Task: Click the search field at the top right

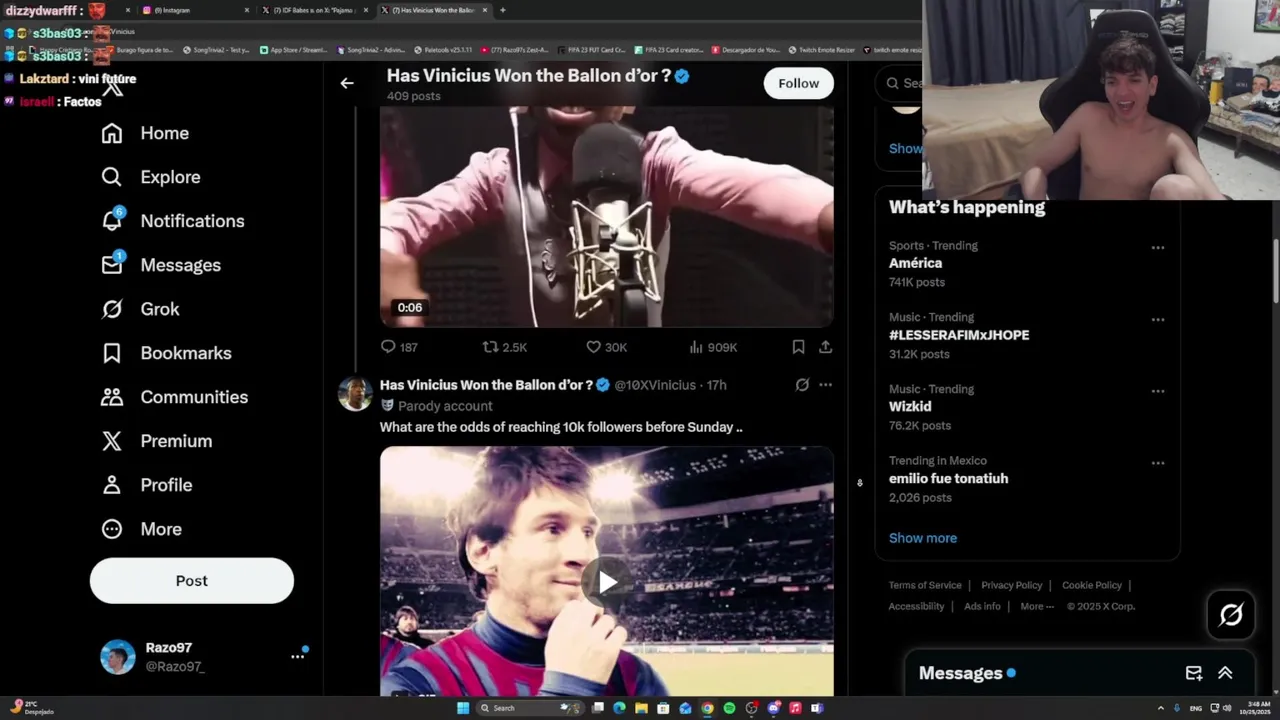Action: [x=900, y=83]
